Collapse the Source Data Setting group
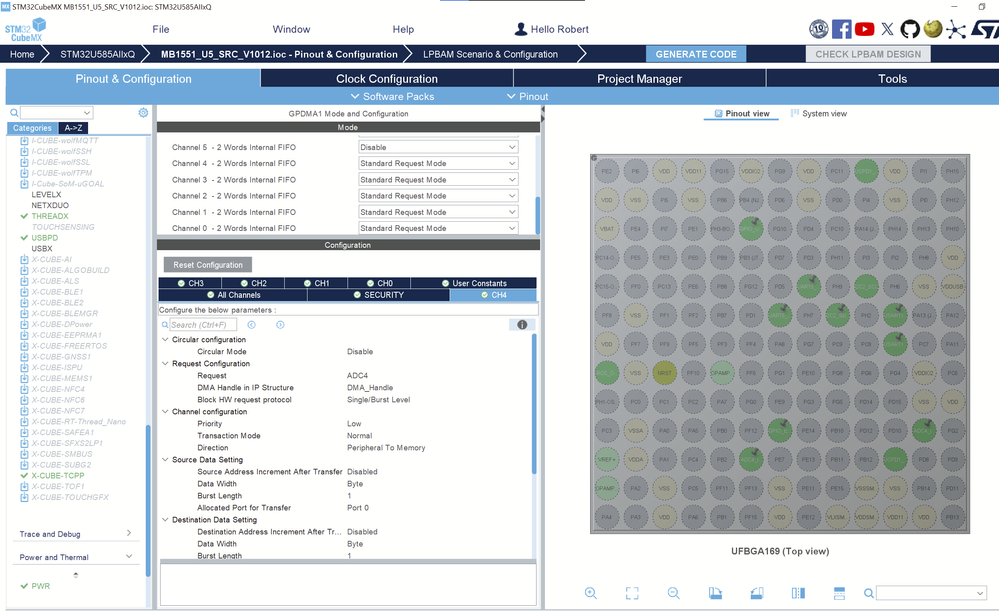 click(165, 460)
